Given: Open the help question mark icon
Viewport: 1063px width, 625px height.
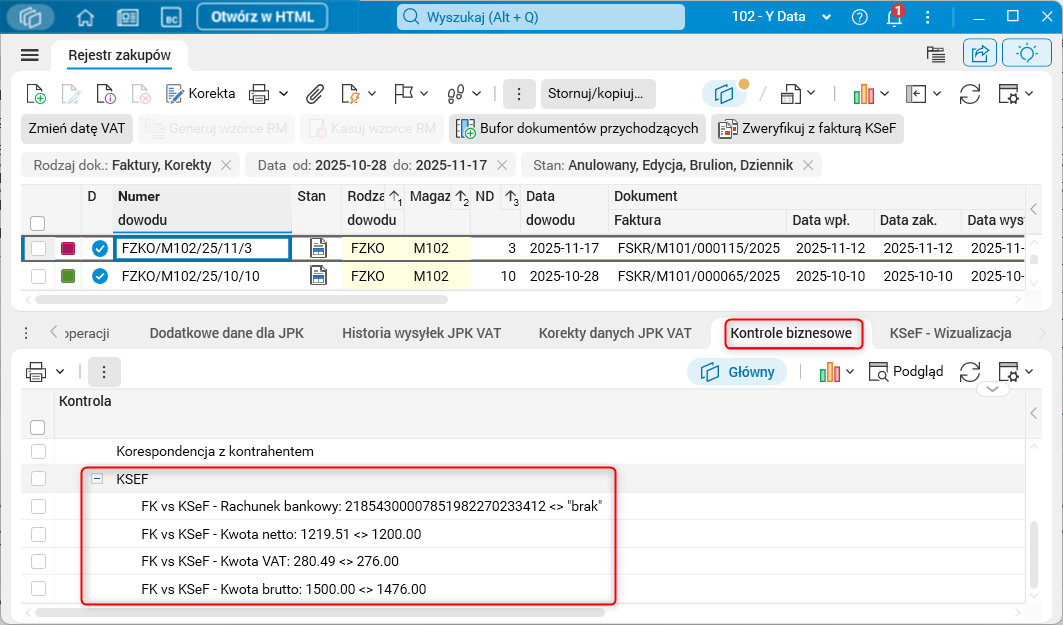Looking at the screenshot, I should pyautogui.click(x=860, y=18).
